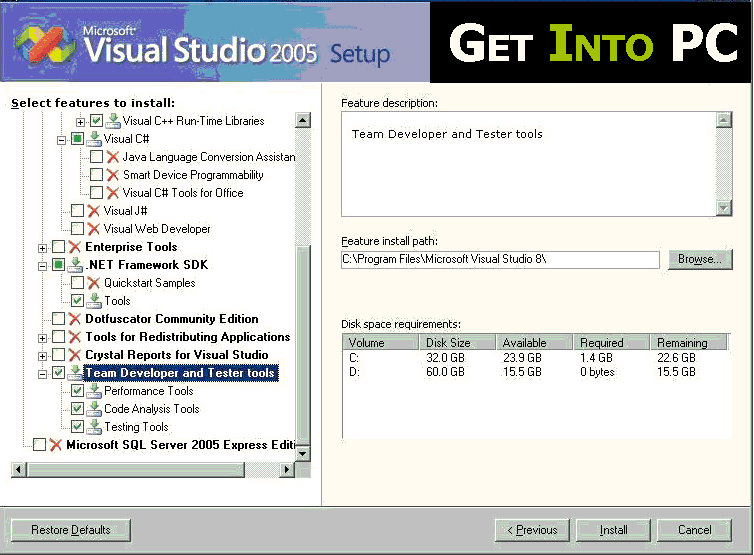Browse for a feature install path

pyautogui.click(x=700, y=259)
